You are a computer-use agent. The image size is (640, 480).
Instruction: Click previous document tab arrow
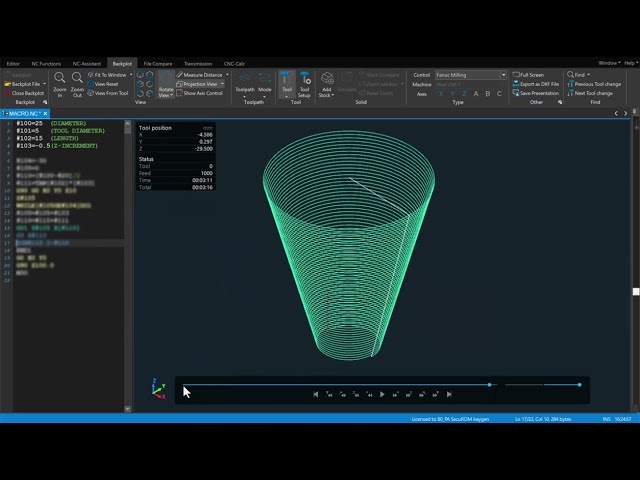pyautogui.click(x=616, y=113)
